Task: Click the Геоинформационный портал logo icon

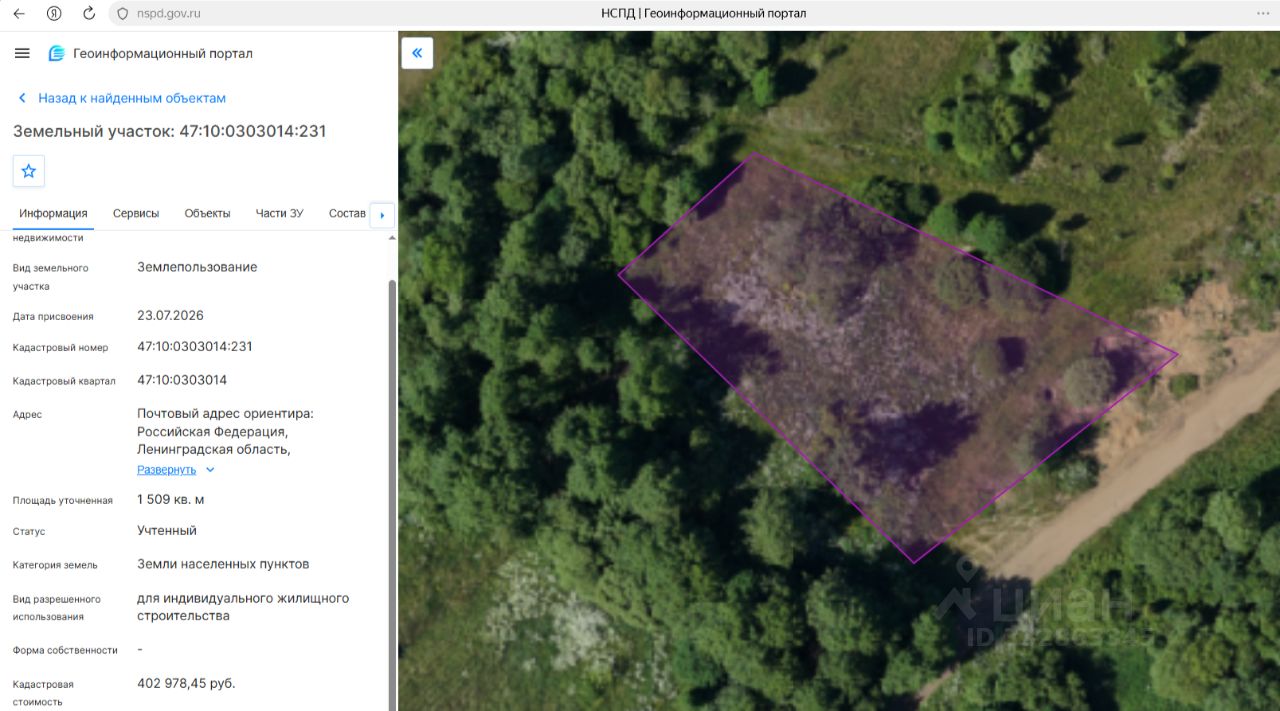Action: pos(57,53)
